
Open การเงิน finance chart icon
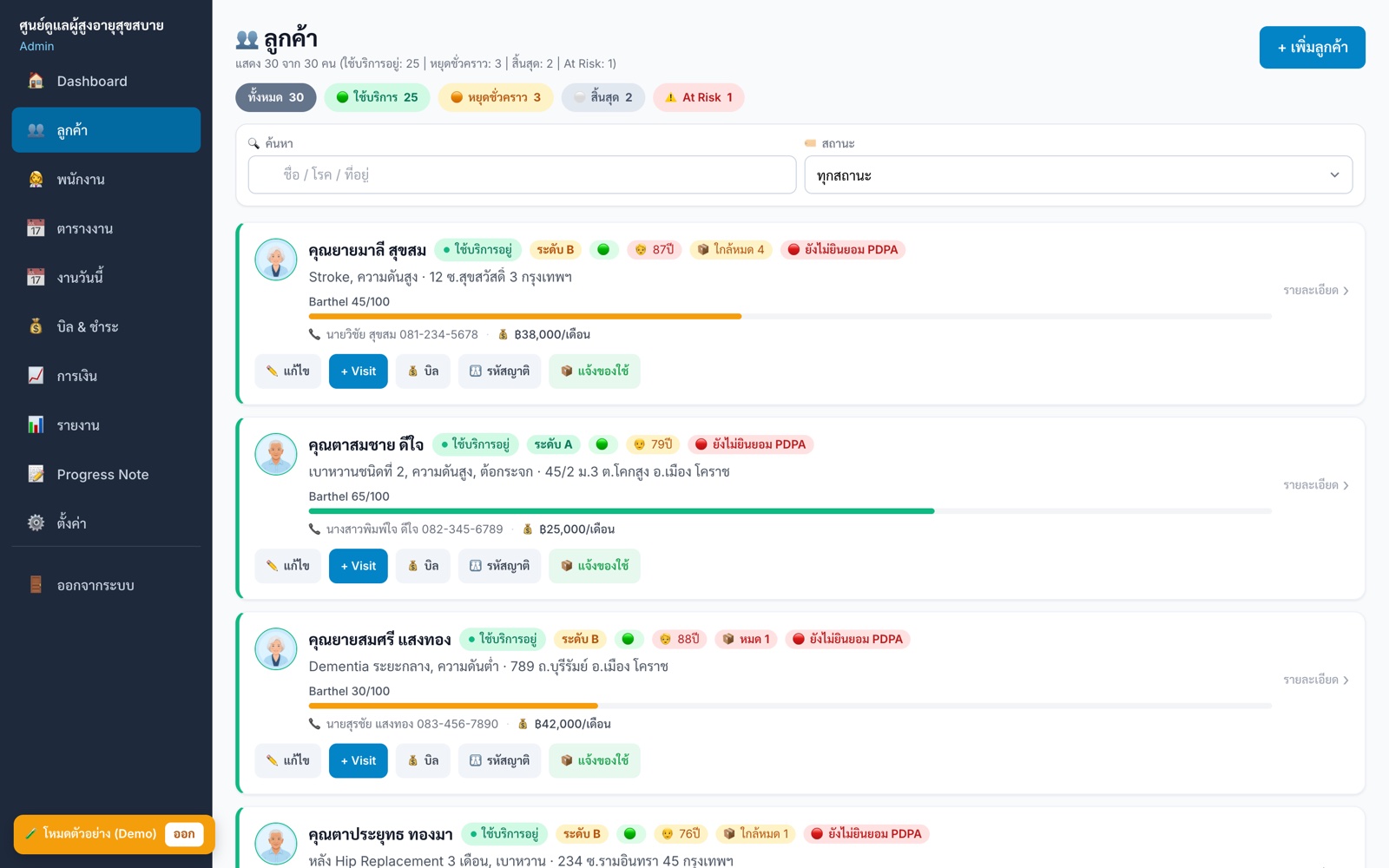(x=36, y=376)
